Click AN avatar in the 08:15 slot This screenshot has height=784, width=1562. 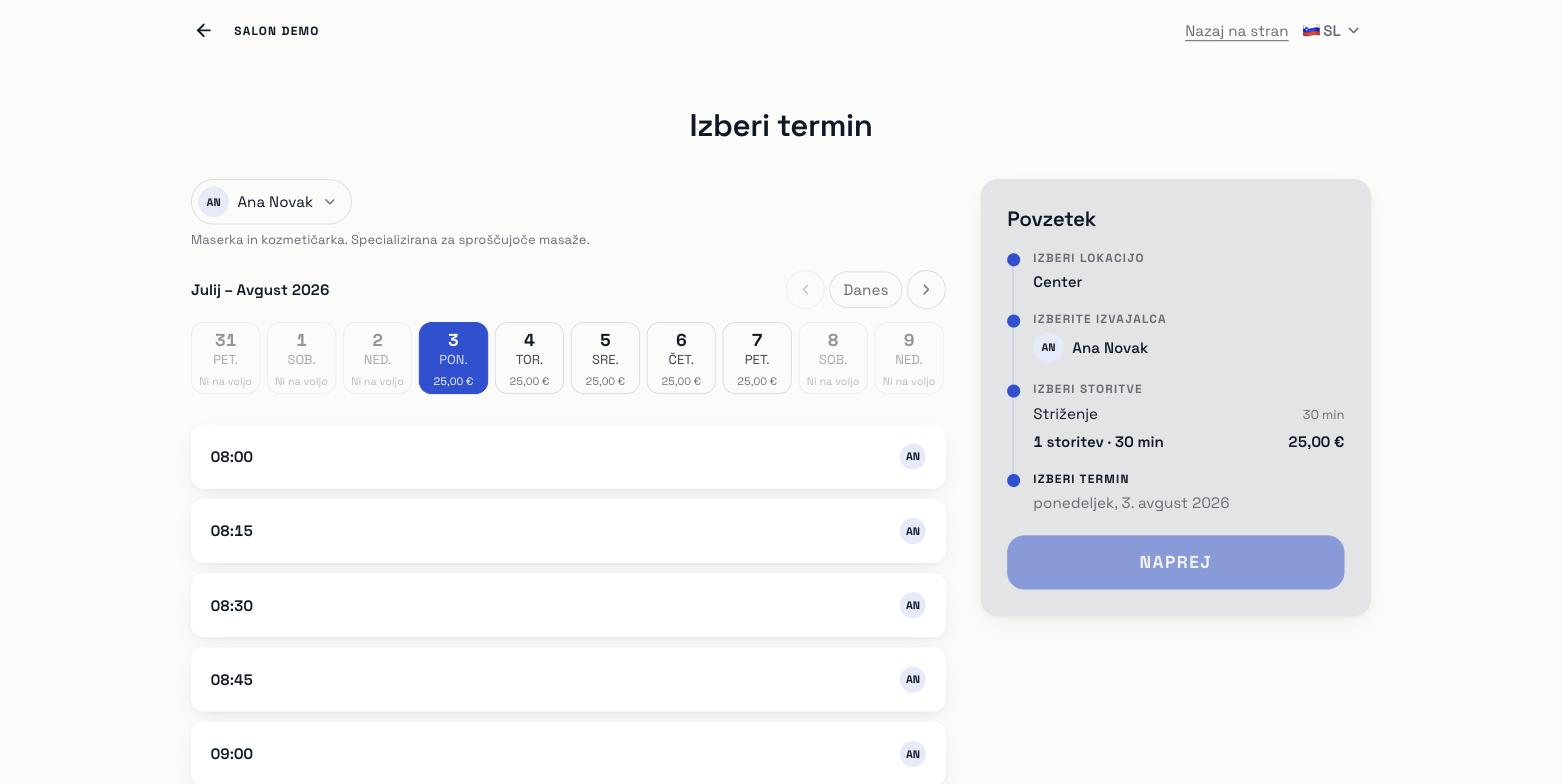point(913,531)
